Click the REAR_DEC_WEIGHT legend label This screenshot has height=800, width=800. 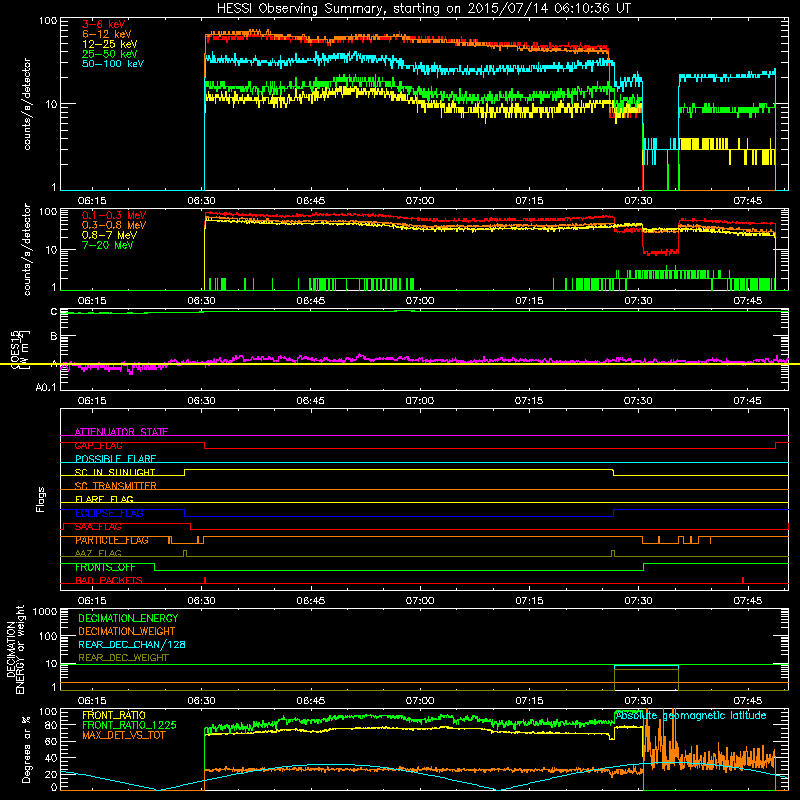point(123,658)
